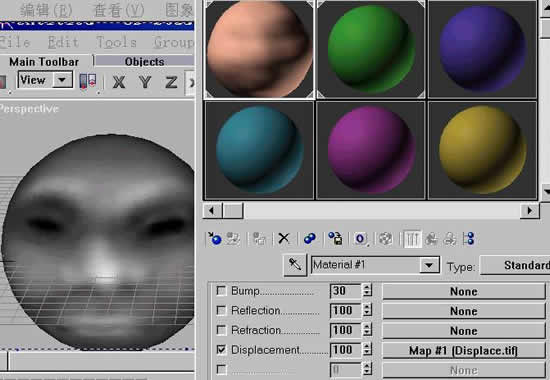Screen dimensions: 550x380
Task: Click the Put to Library icon
Action: point(335,239)
